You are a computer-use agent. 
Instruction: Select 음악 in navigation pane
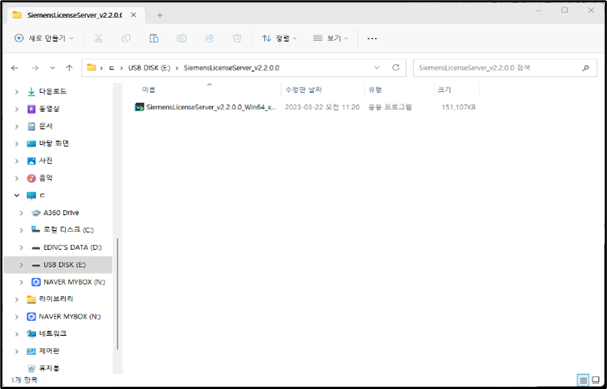[x=46, y=178]
